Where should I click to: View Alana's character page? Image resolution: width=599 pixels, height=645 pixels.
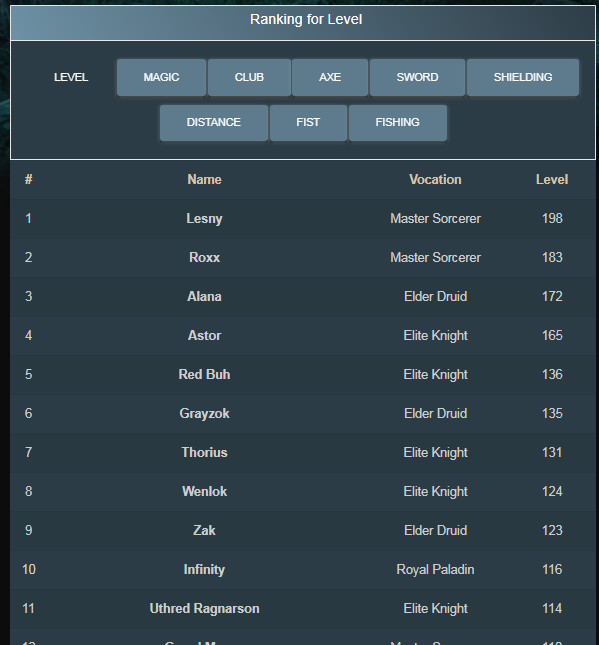pos(204,297)
